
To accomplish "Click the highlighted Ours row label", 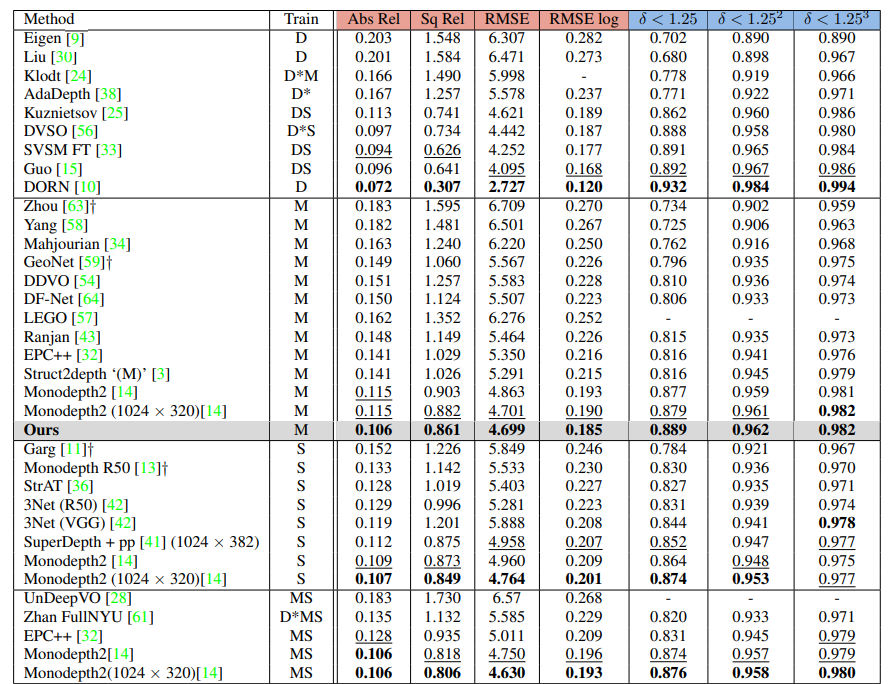I will click(46, 429).
